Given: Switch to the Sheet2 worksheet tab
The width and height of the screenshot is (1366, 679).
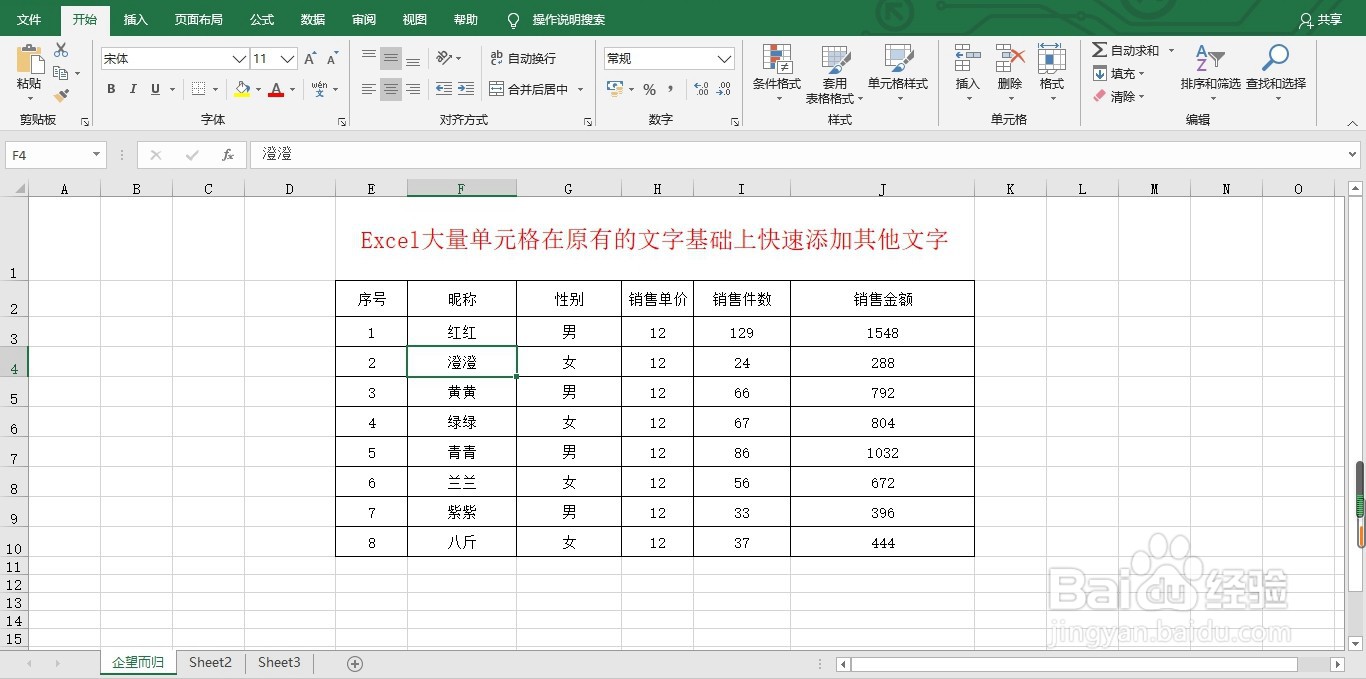Looking at the screenshot, I should [x=210, y=662].
